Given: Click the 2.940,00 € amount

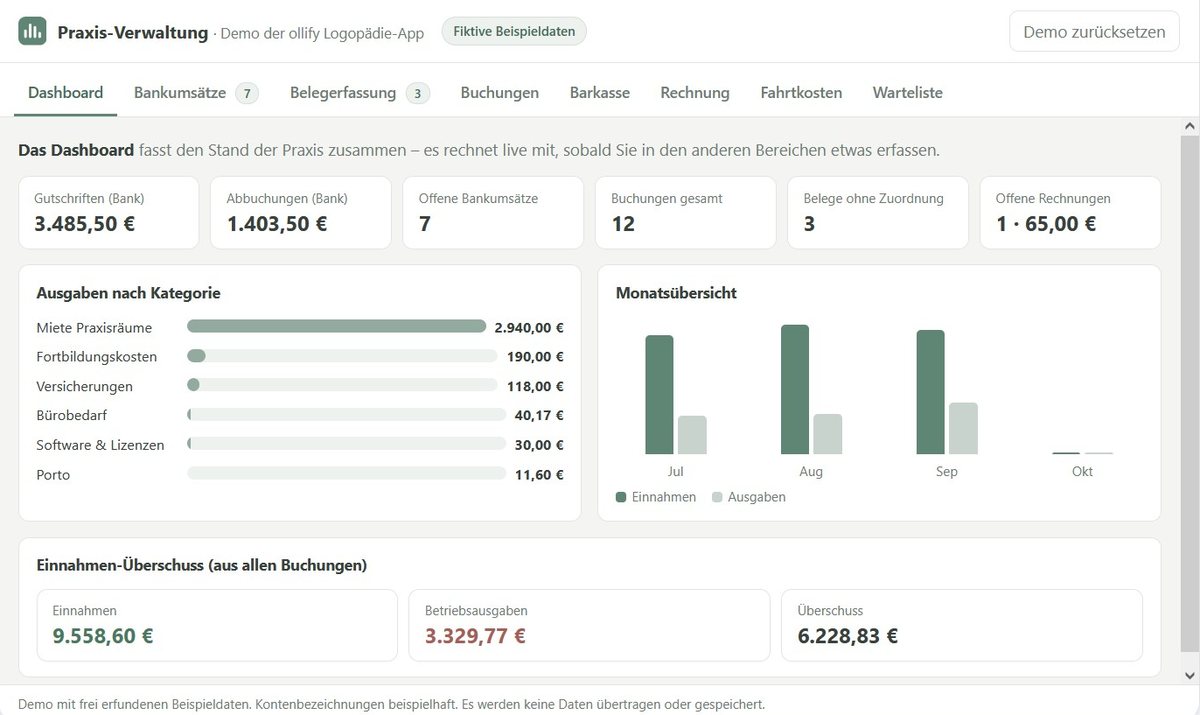Looking at the screenshot, I should pyautogui.click(x=529, y=327).
